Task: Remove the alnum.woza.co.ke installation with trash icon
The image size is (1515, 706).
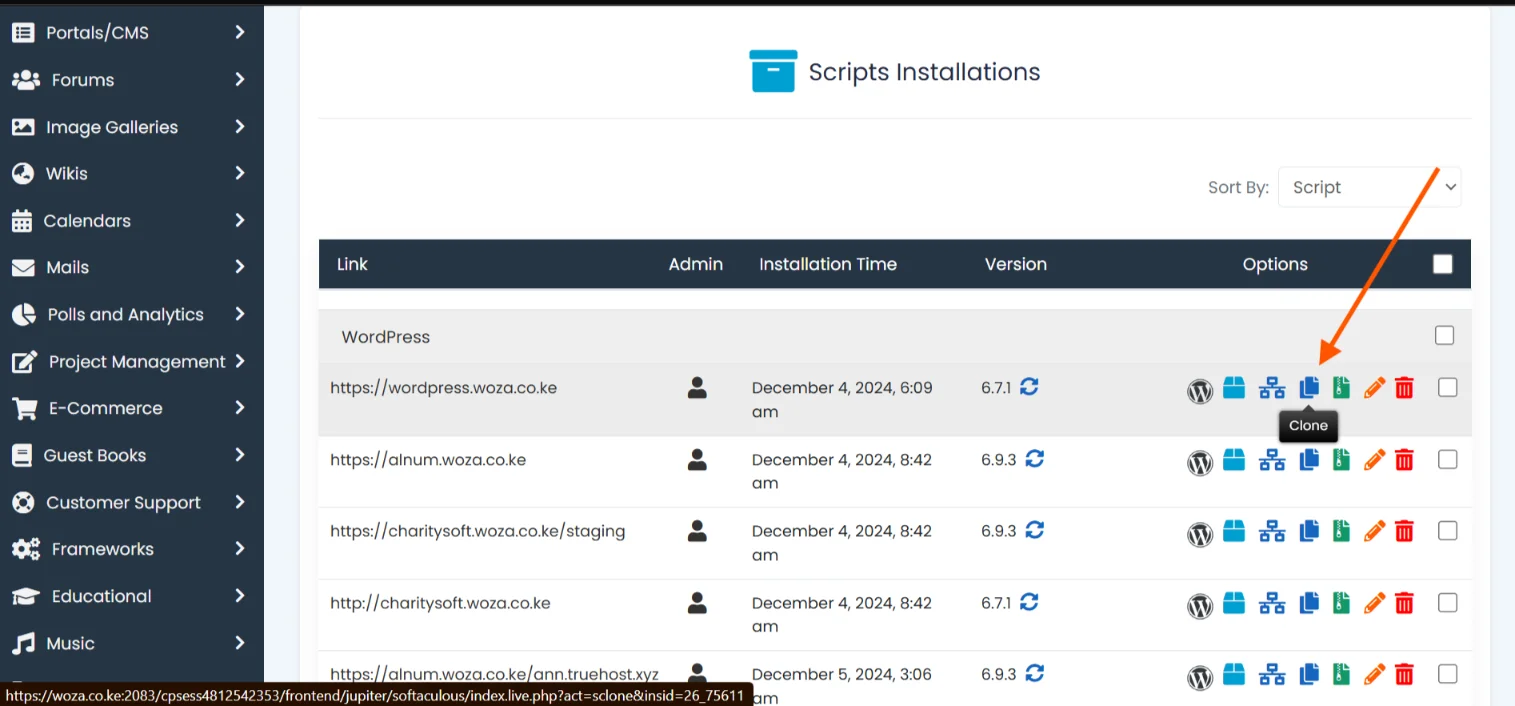Action: point(1404,459)
